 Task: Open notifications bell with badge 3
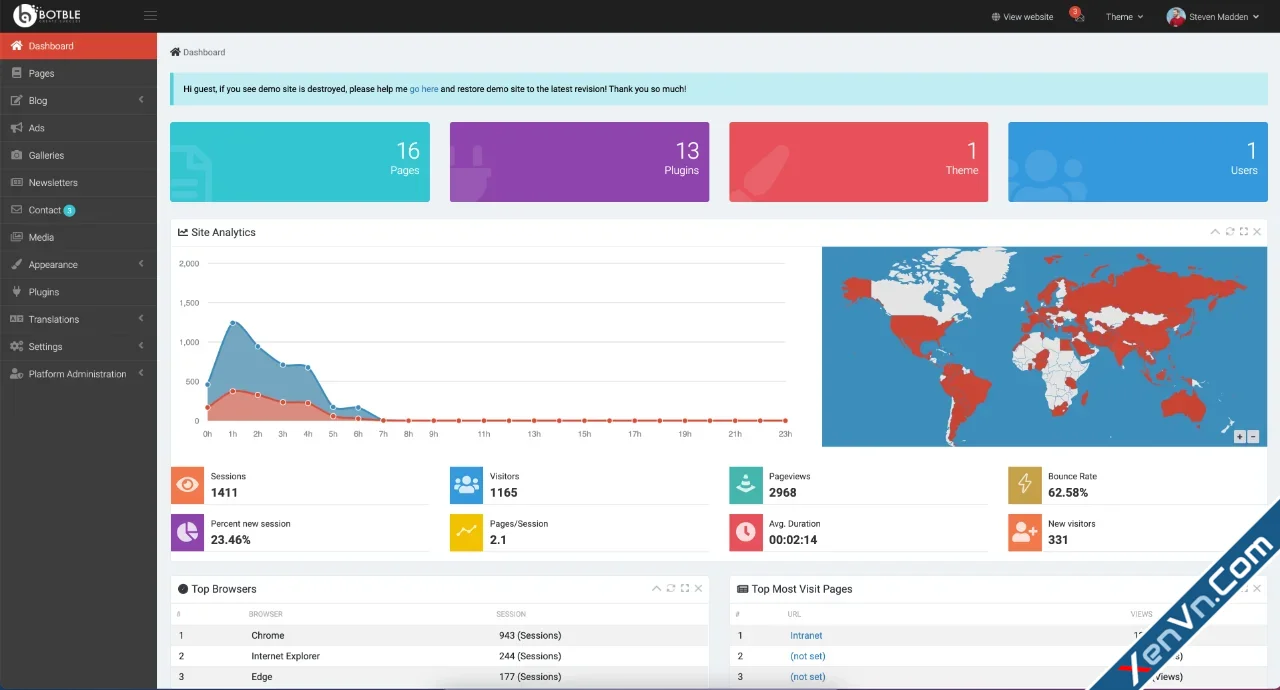click(1075, 16)
